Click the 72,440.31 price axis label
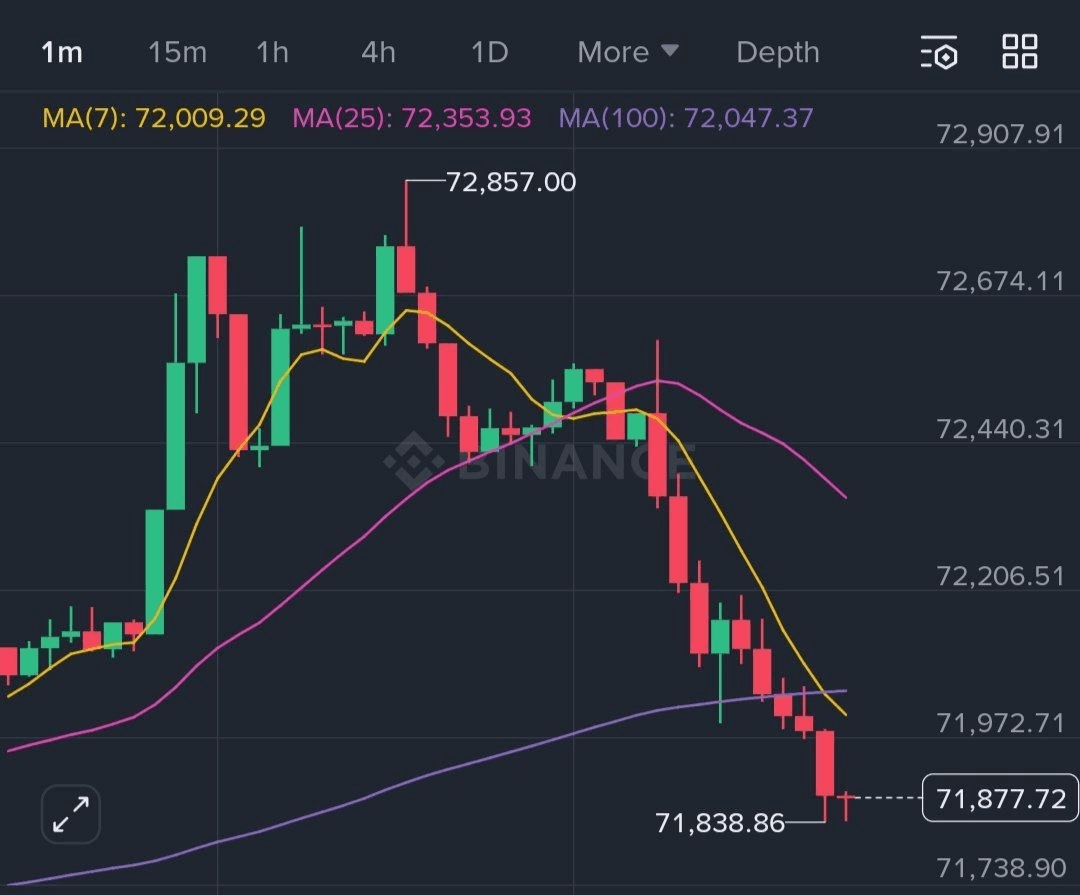 [1000, 429]
